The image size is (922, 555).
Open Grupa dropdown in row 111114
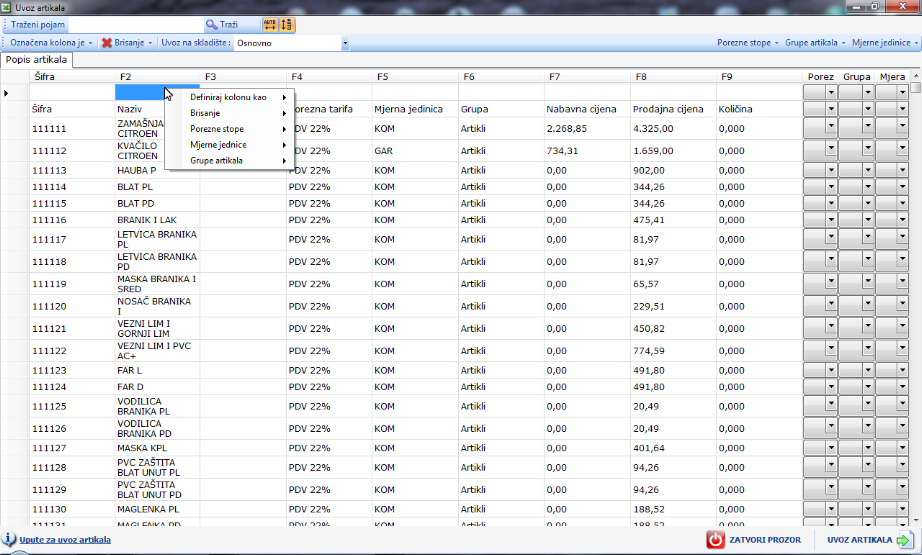pyautogui.click(x=868, y=186)
